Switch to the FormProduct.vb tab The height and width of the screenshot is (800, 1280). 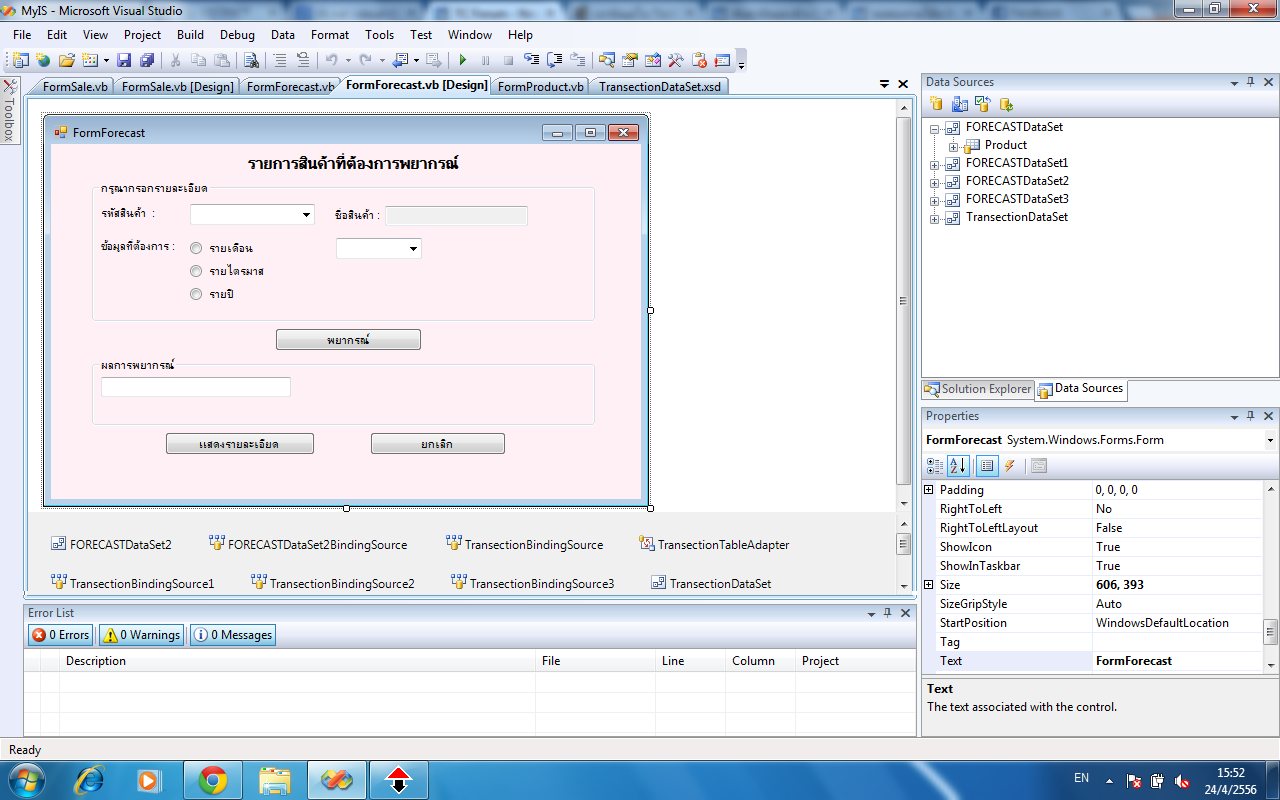coord(540,87)
